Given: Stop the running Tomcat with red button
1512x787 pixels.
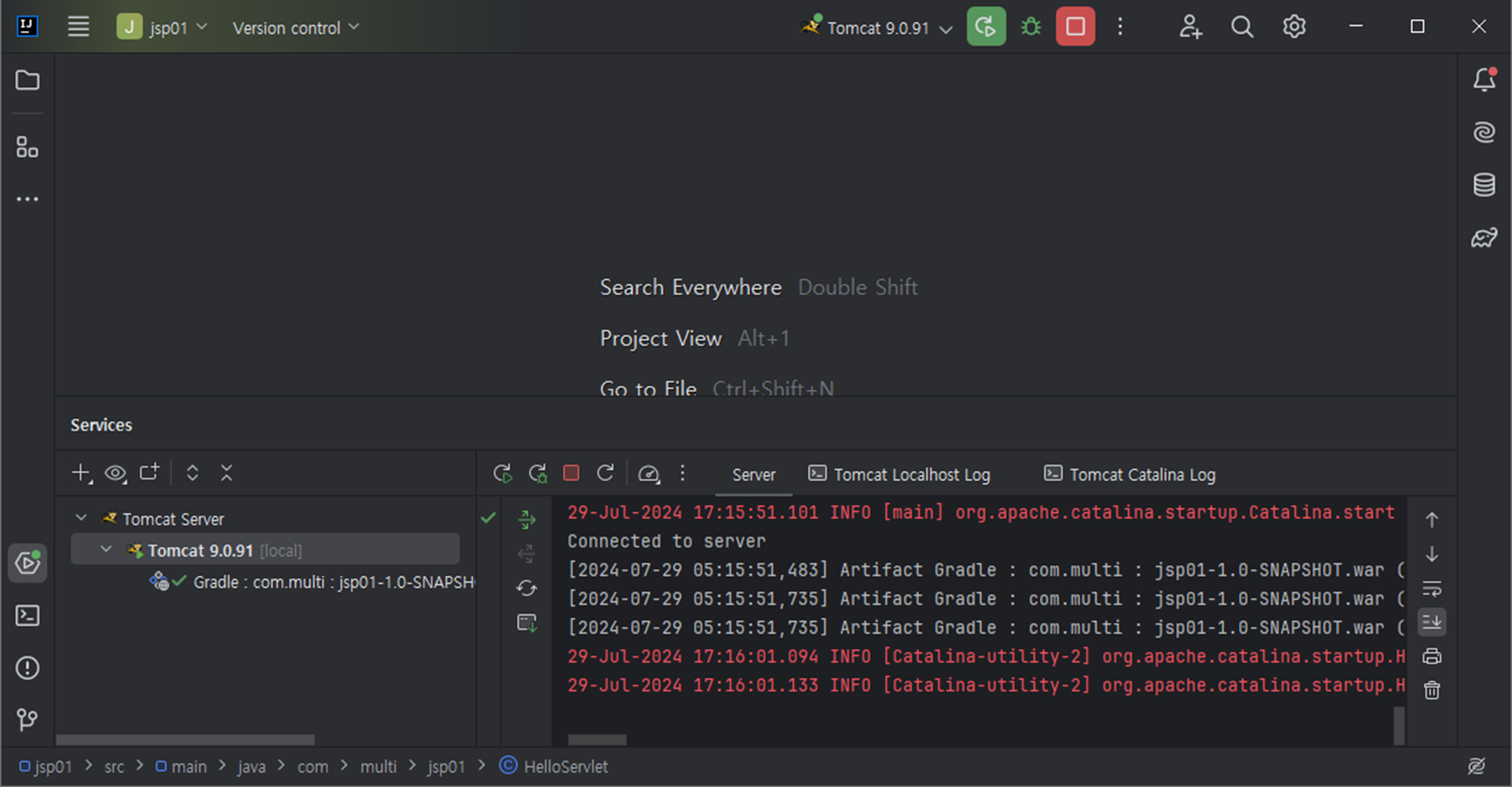Looking at the screenshot, I should tap(1075, 27).
